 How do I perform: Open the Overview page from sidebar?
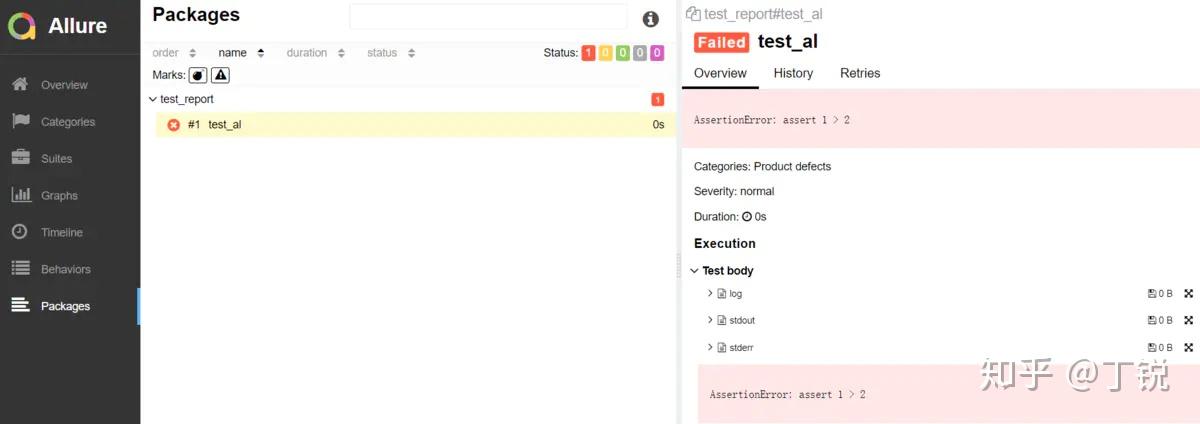(64, 85)
